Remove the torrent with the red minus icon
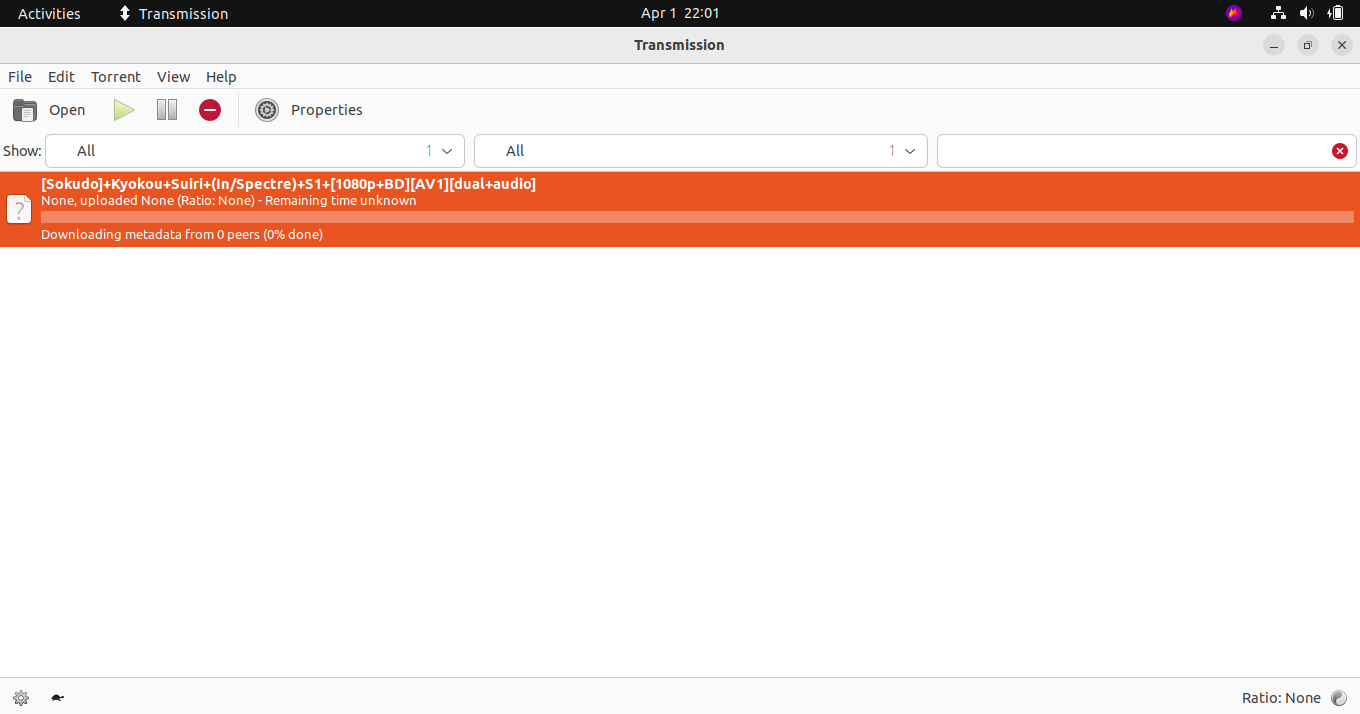The image size is (1360, 714). tap(209, 110)
